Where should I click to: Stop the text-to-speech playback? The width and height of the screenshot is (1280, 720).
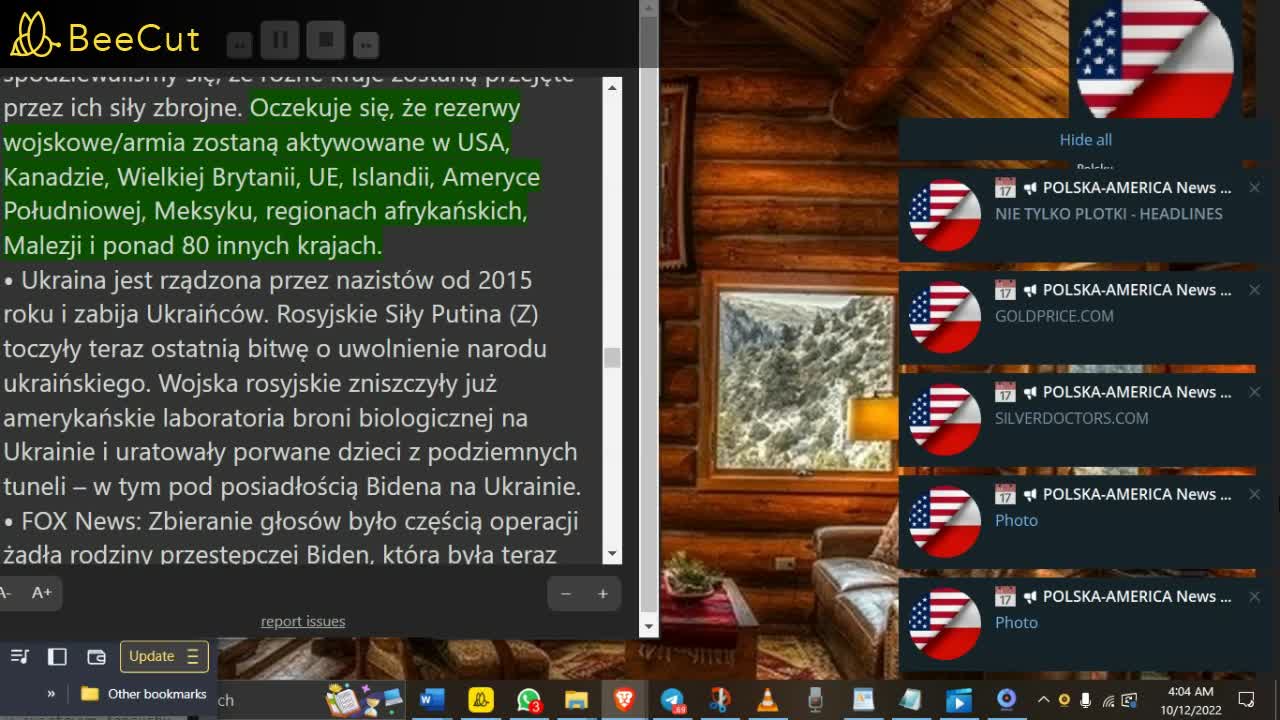click(326, 40)
